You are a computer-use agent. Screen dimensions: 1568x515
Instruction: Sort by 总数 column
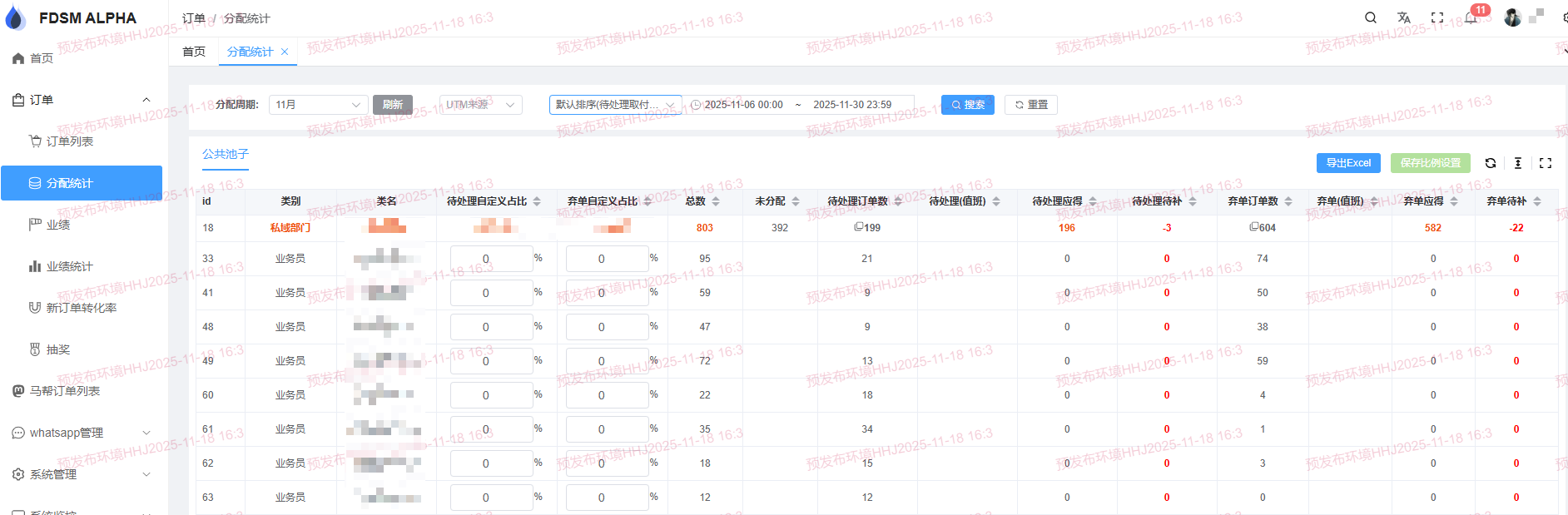click(x=716, y=201)
